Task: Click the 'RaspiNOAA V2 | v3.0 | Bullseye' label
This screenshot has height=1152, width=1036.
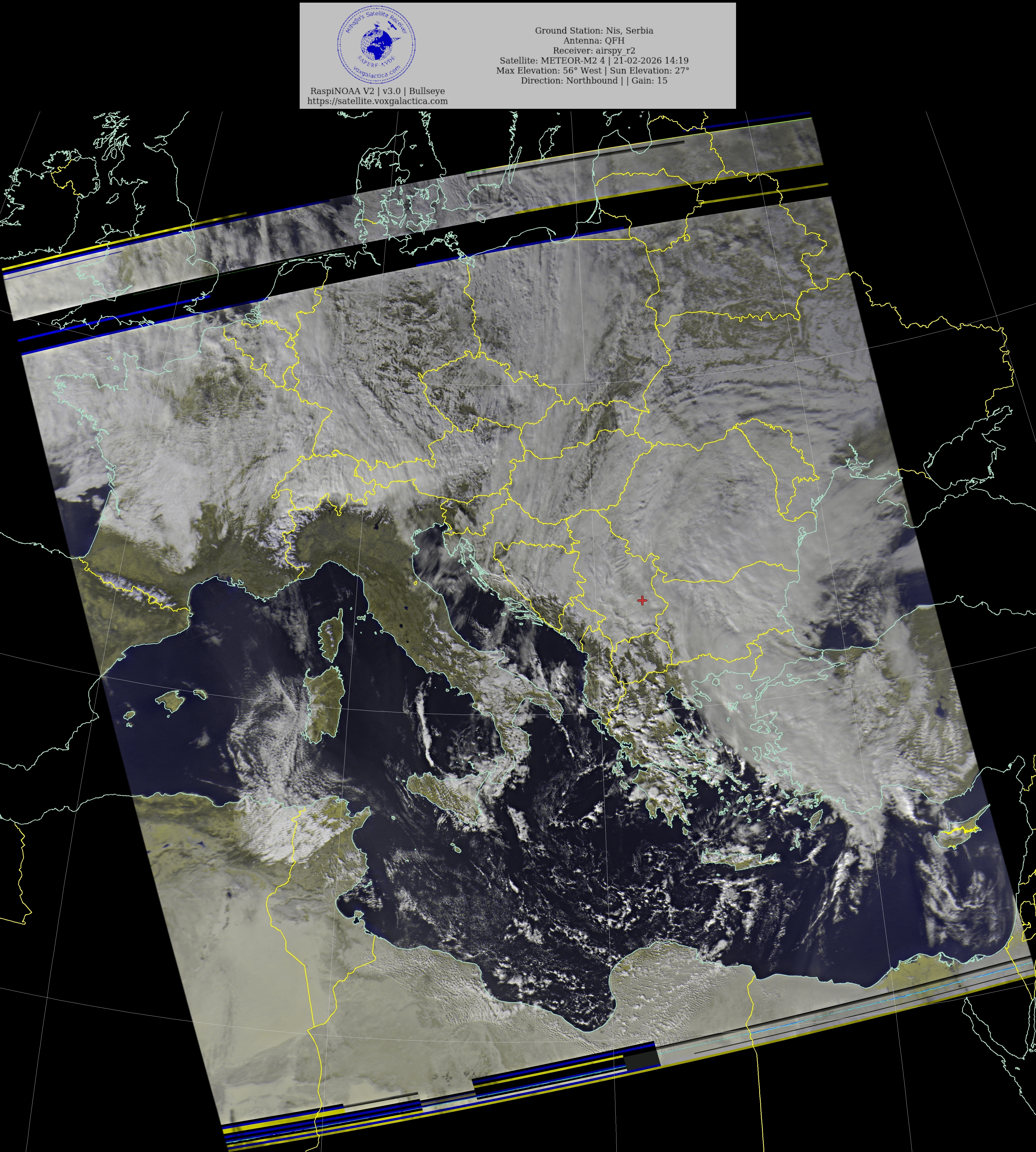Action: click(377, 91)
